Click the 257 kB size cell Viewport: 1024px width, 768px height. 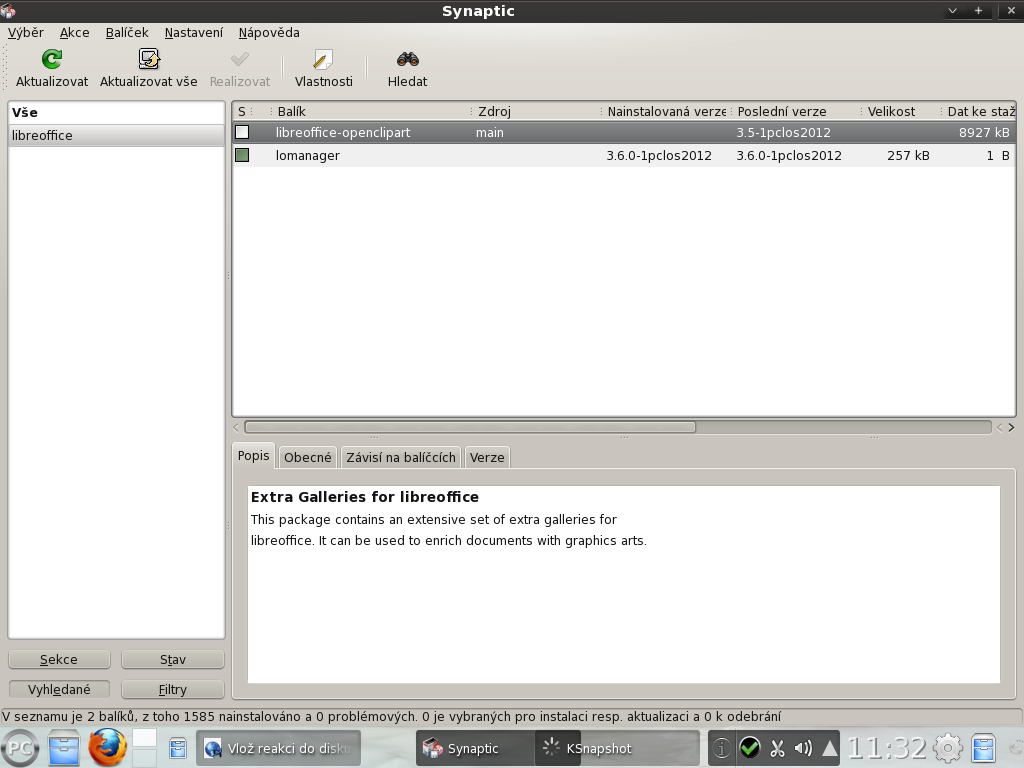coord(908,155)
